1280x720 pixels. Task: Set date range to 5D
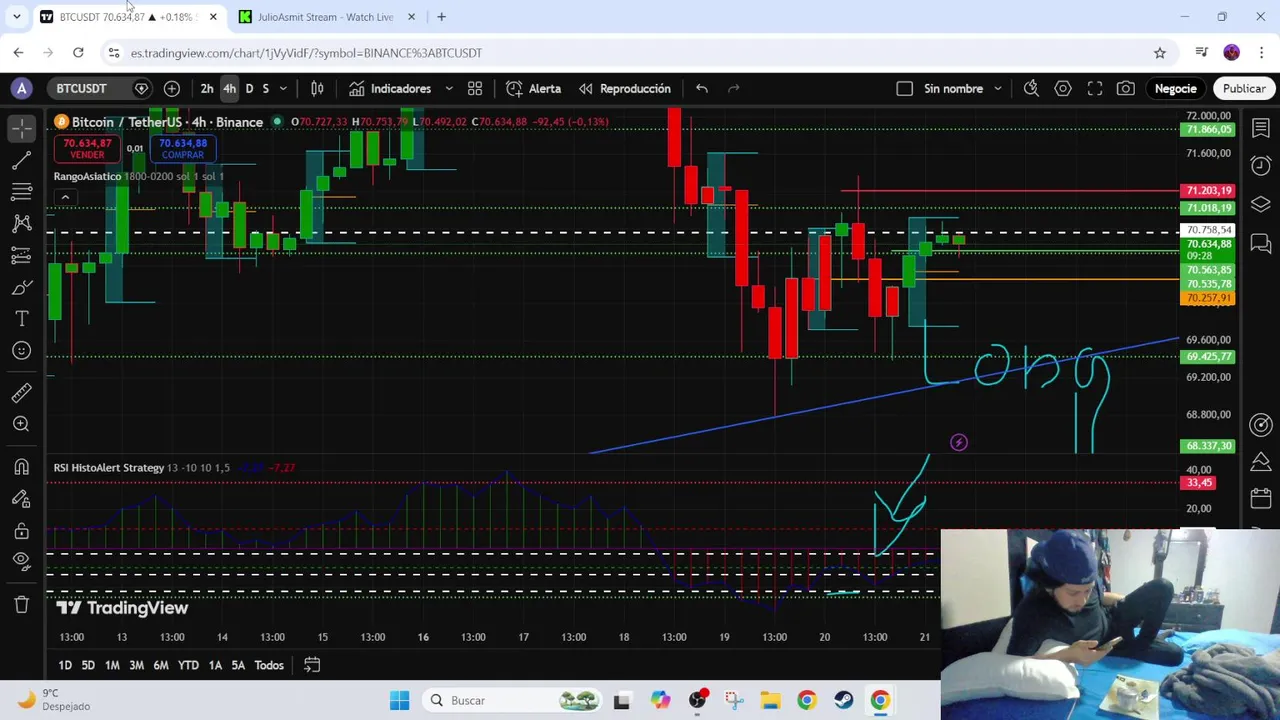88,666
